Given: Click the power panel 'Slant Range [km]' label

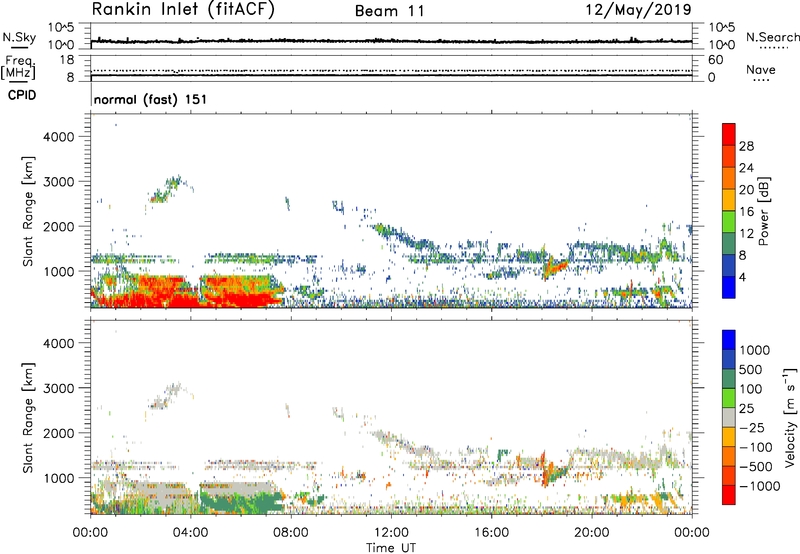Looking at the screenshot, I should [28, 211].
